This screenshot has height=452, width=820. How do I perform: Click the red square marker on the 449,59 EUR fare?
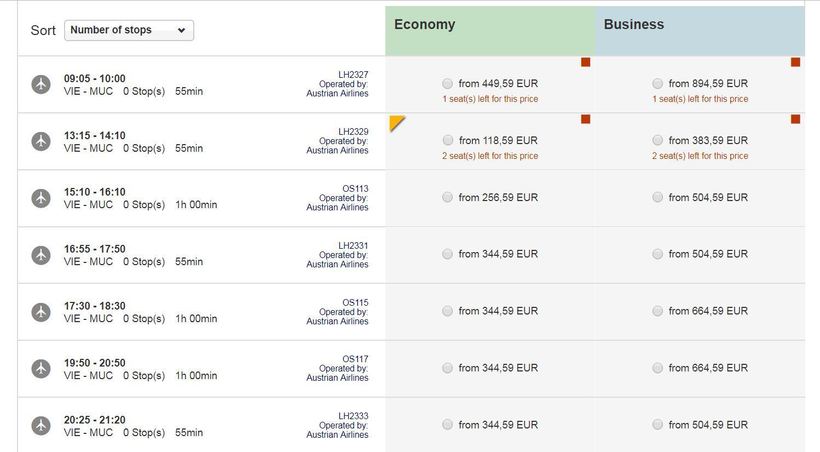(585, 62)
